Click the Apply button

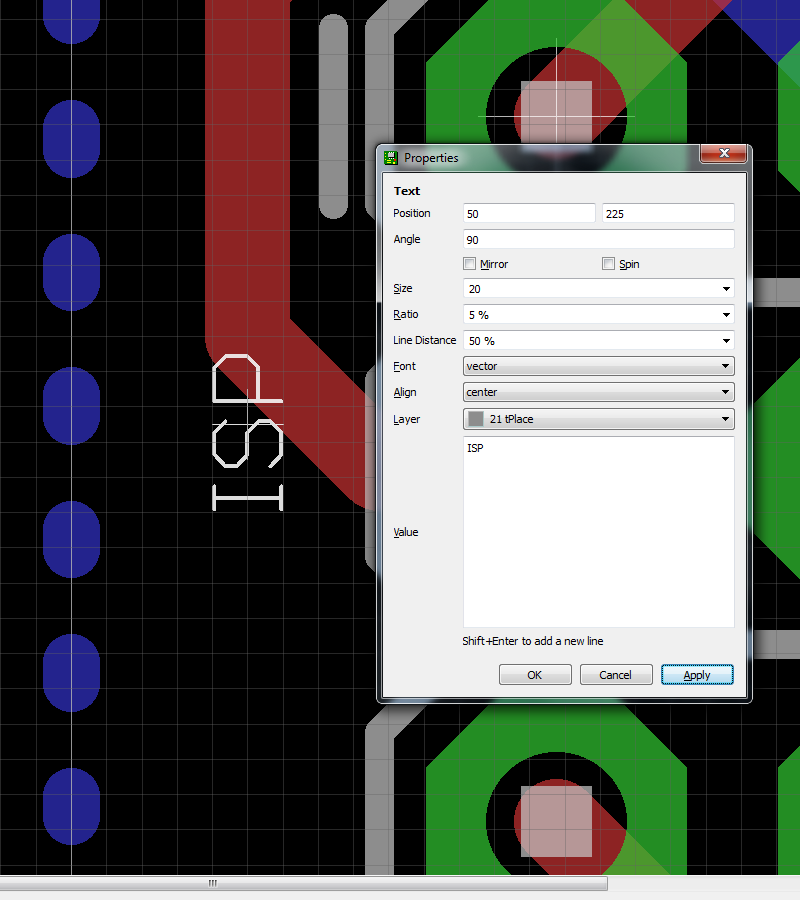click(697, 675)
